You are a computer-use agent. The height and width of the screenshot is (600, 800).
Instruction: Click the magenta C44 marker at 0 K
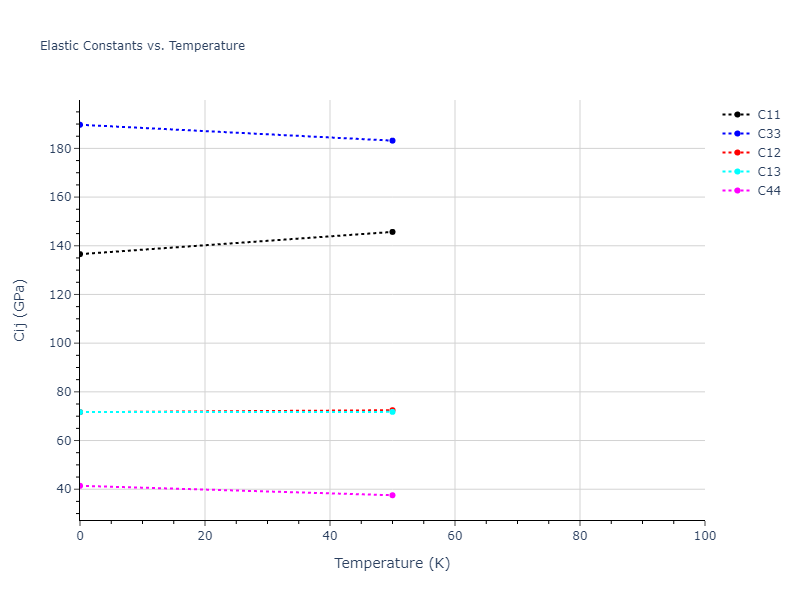[x=80, y=486]
